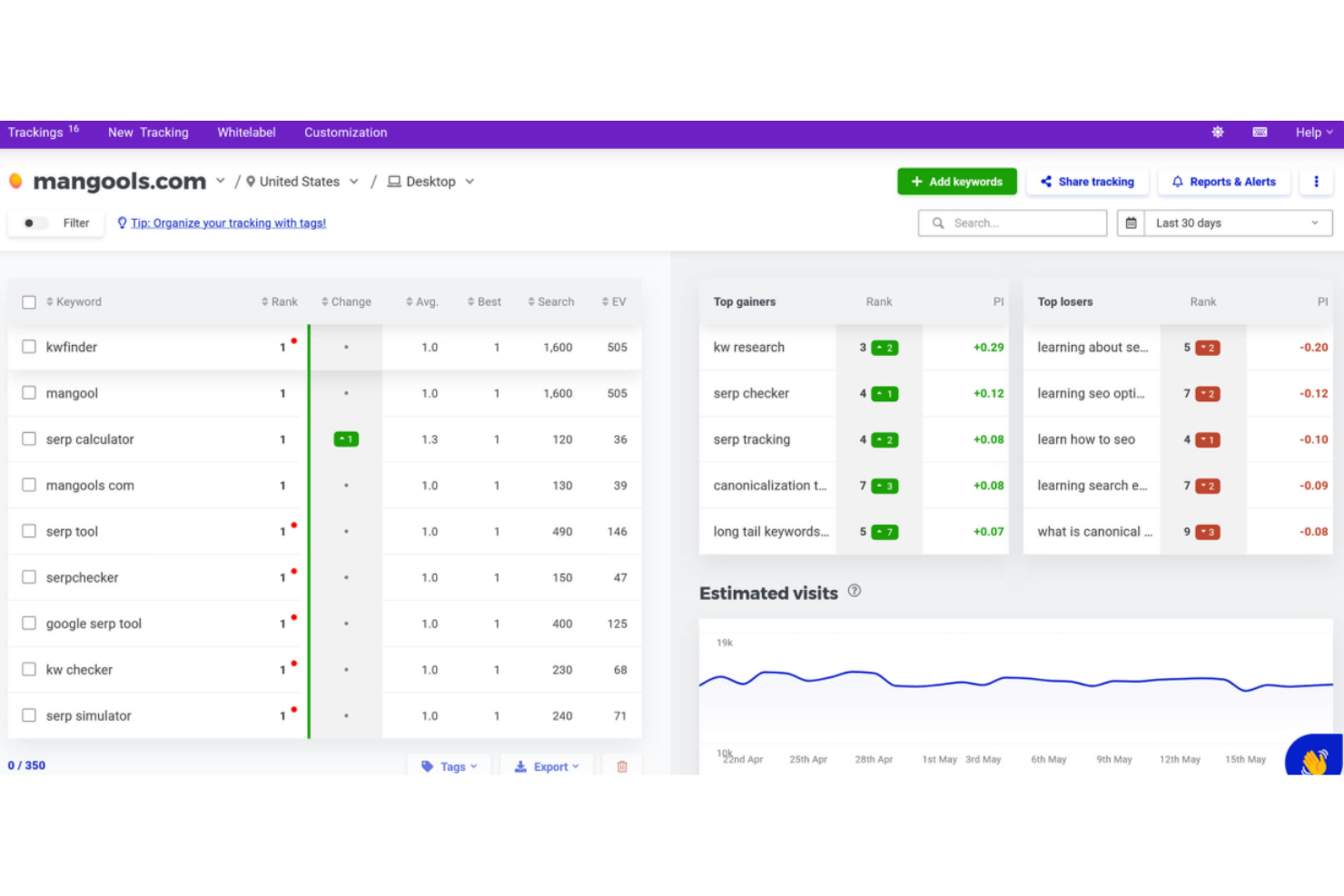Viewport: 1344px width, 896px height.
Task: Open the calendar date picker icon
Action: pyautogui.click(x=1130, y=222)
